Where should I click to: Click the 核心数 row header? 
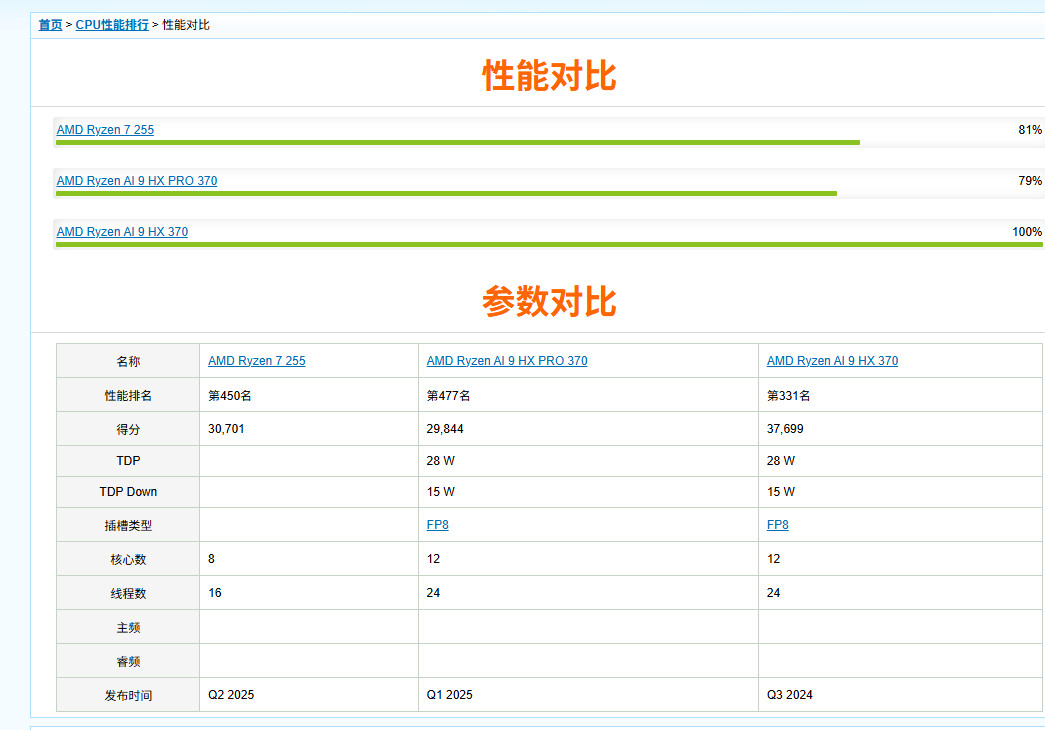tap(128, 559)
